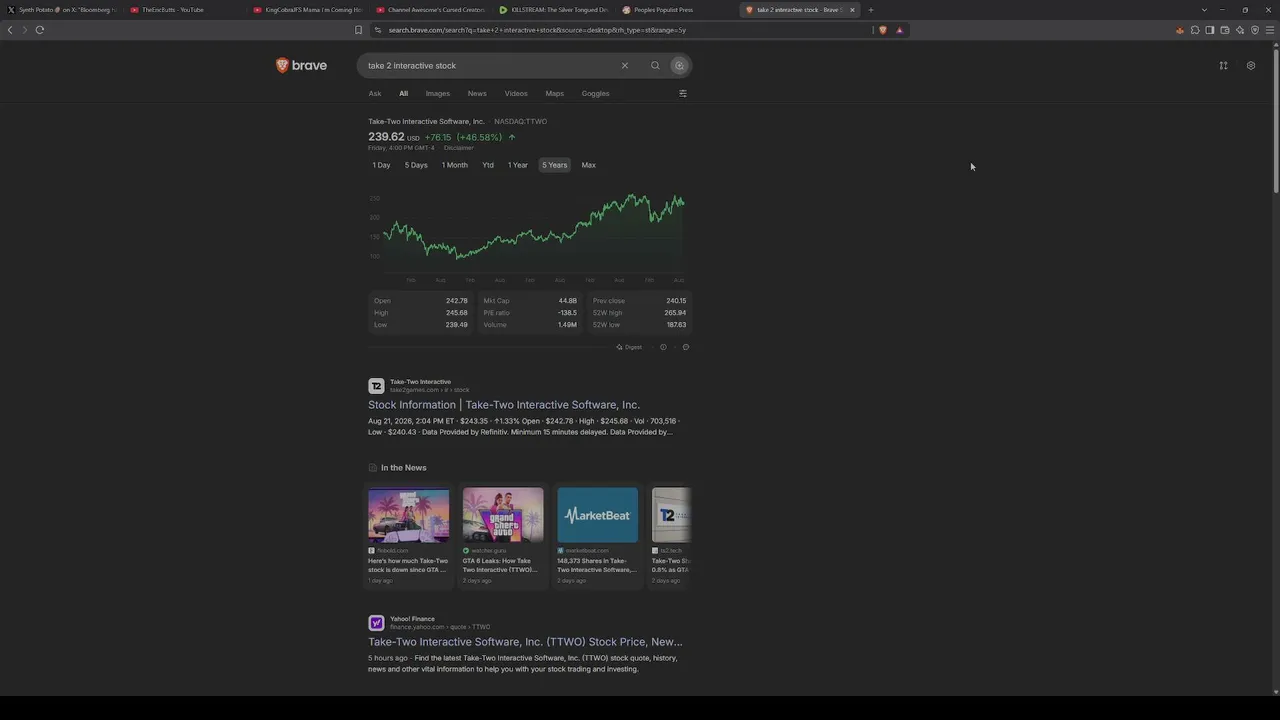
Task: Clear the search query with the X
Action: [x=625, y=66]
